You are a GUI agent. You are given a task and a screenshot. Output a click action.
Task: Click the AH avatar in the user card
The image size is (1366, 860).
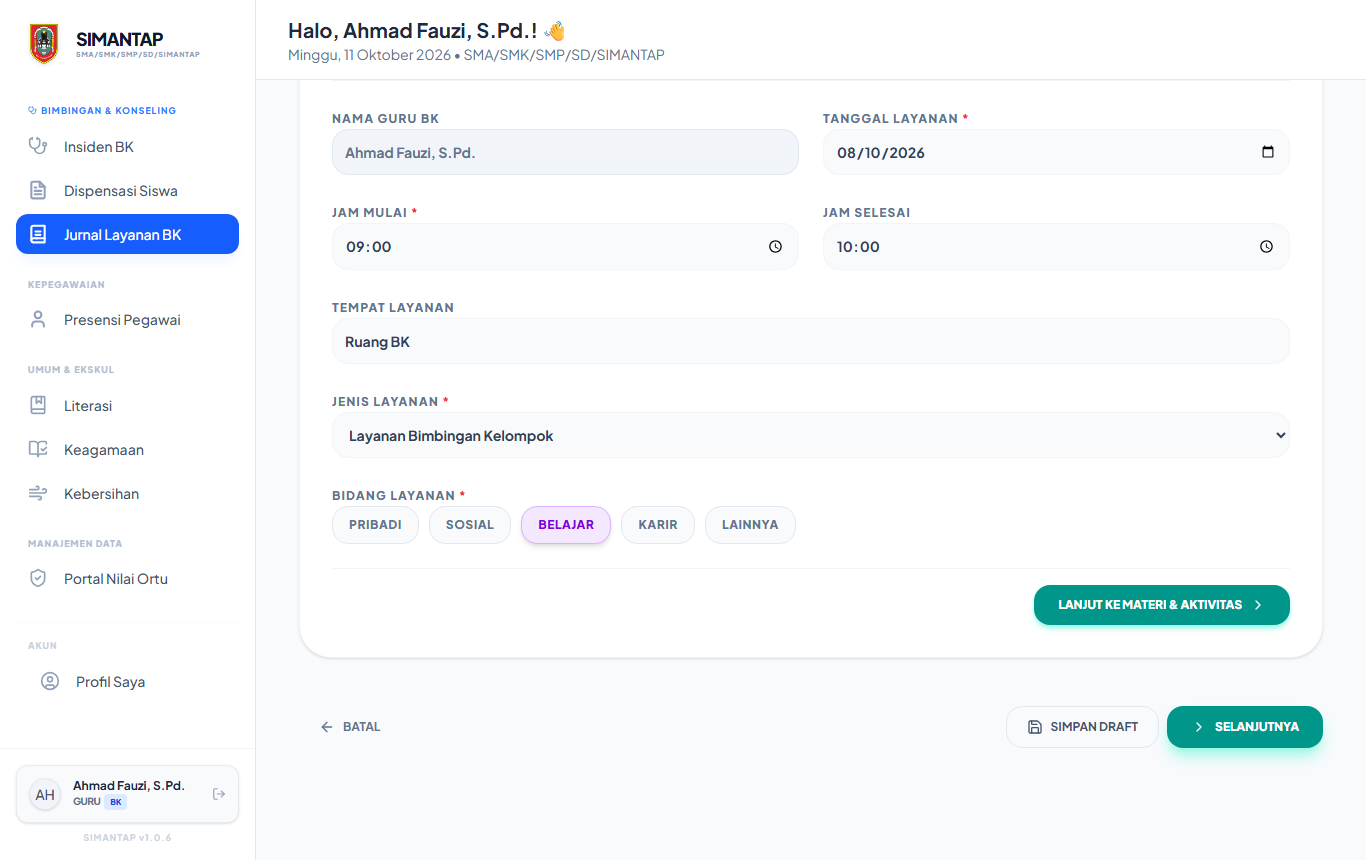coord(45,795)
